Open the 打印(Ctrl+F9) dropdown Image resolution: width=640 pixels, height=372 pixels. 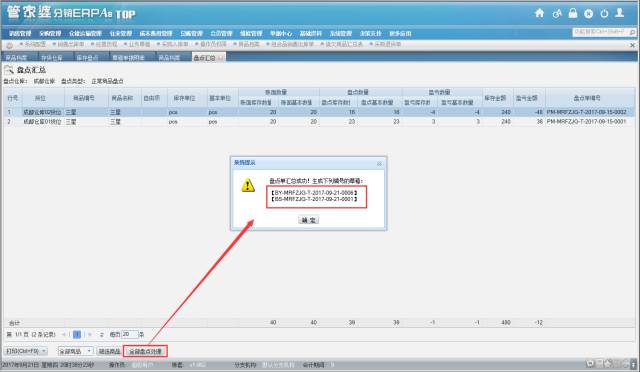point(25,351)
